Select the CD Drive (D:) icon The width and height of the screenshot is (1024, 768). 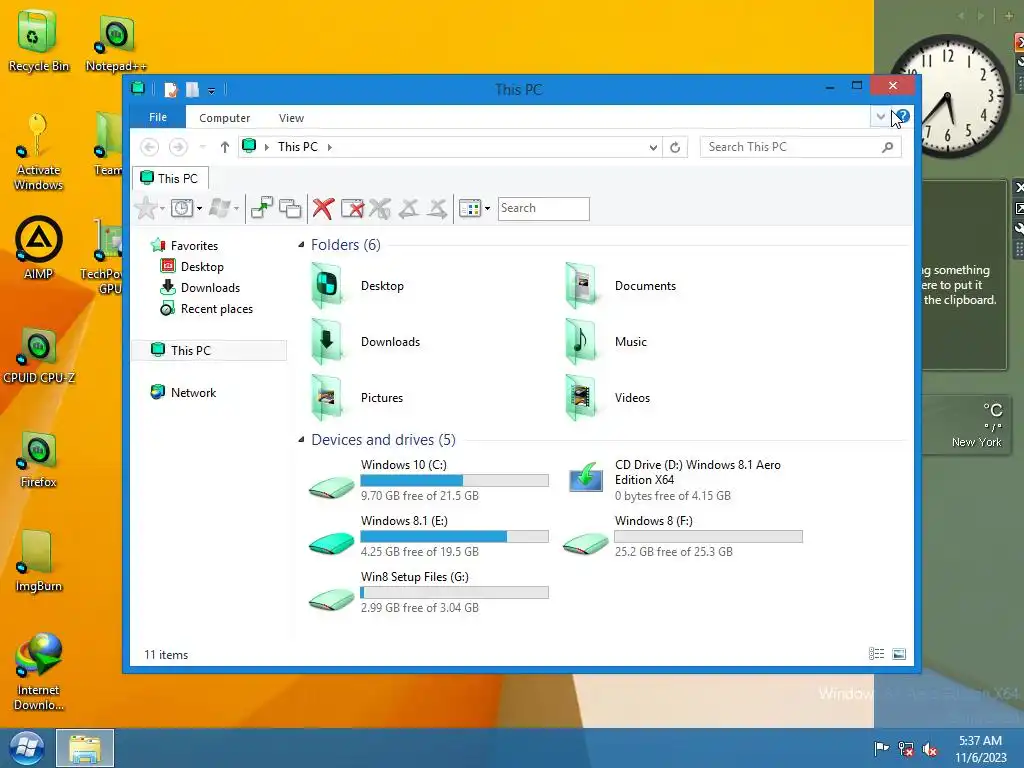pyautogui.click(x=585, y=478)
